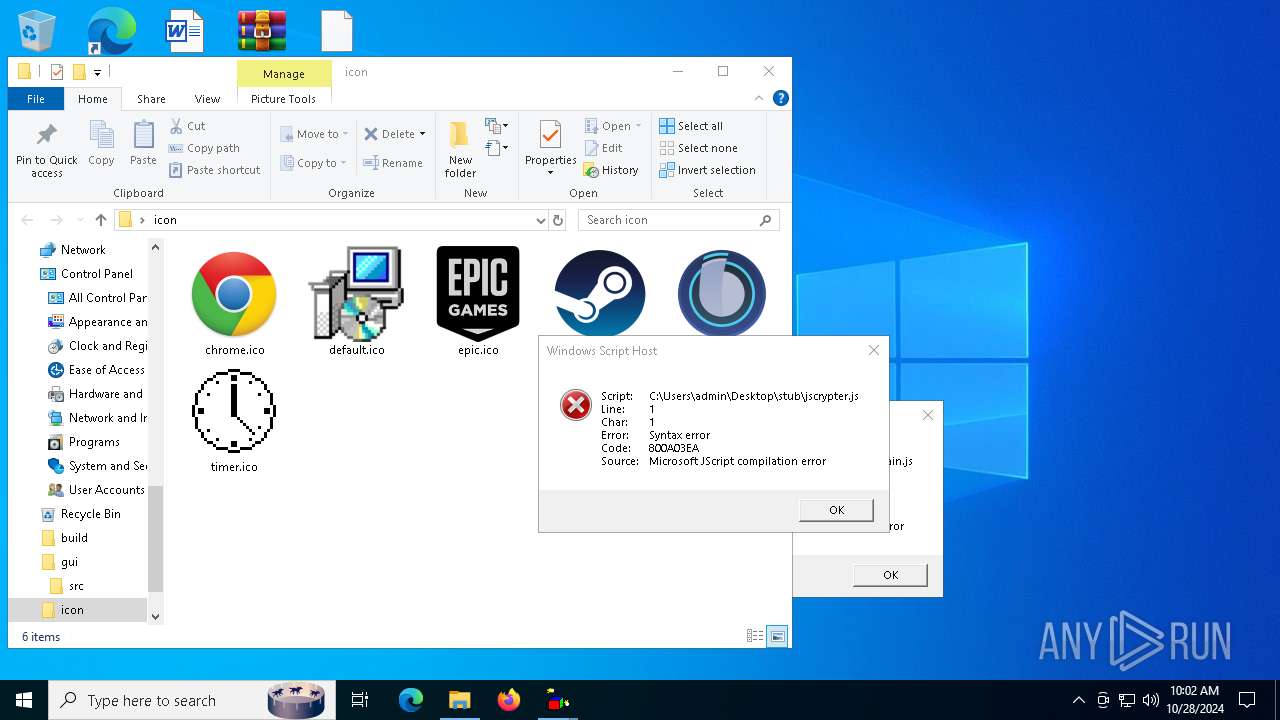
Task: Select epic.ico file thumbnail
Action: [x=478, y=294]
